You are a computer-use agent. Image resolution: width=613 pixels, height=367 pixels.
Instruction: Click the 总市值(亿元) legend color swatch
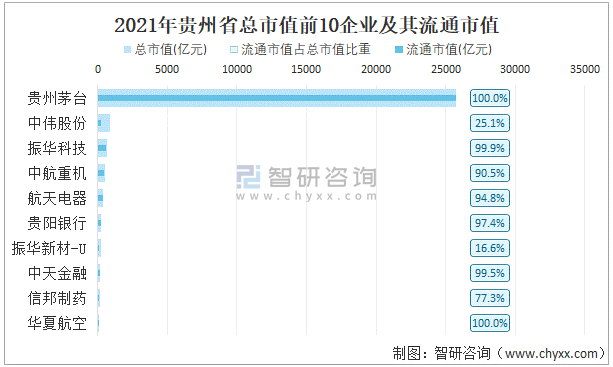pos(127,50)
